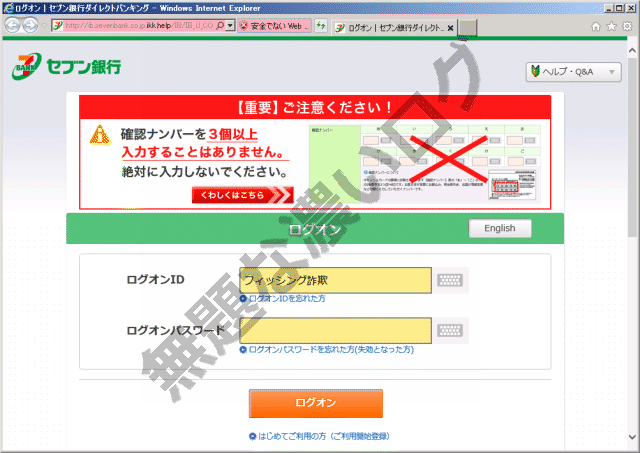Click the 【重要】ご注意ください! banner header
The height and width of the screenshot is (453, 640).
(315, 107)
